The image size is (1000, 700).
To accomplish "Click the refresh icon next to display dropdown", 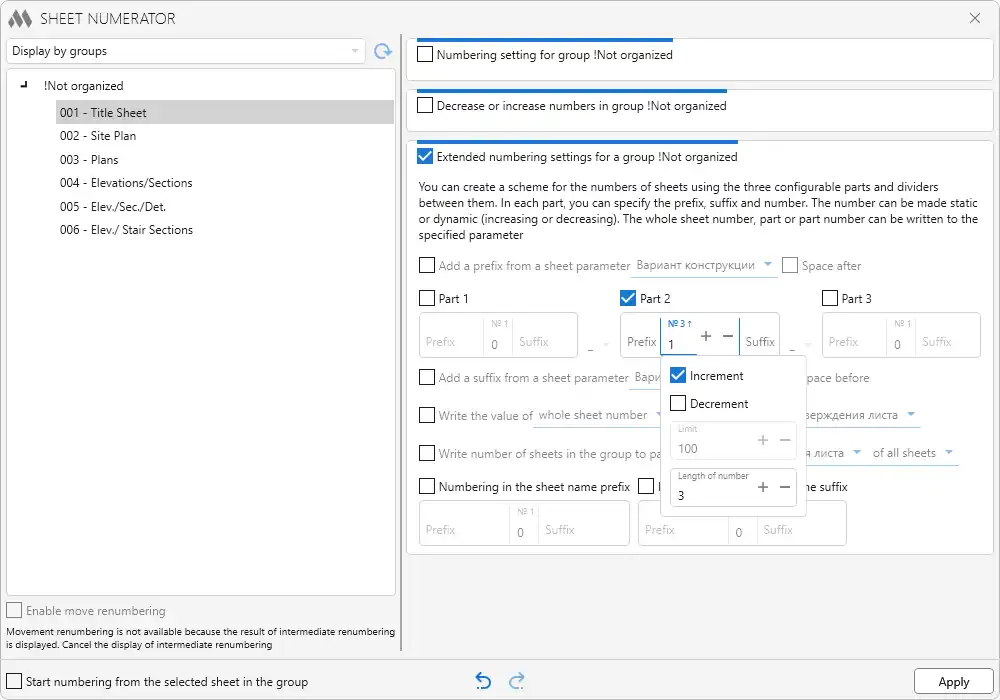I will tap(383, 51).
